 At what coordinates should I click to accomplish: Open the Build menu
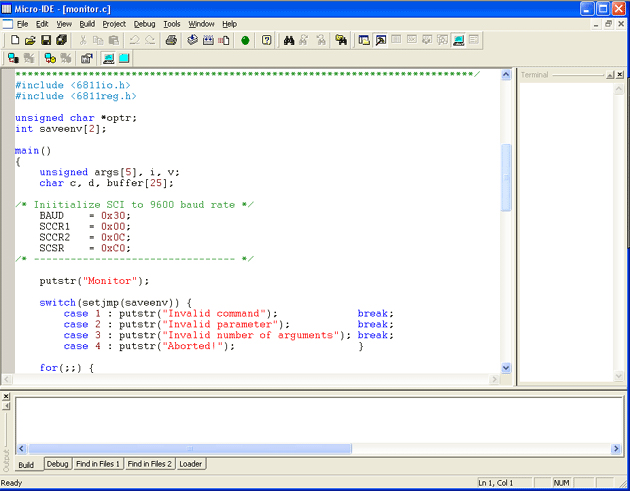[x=87, y=24]
